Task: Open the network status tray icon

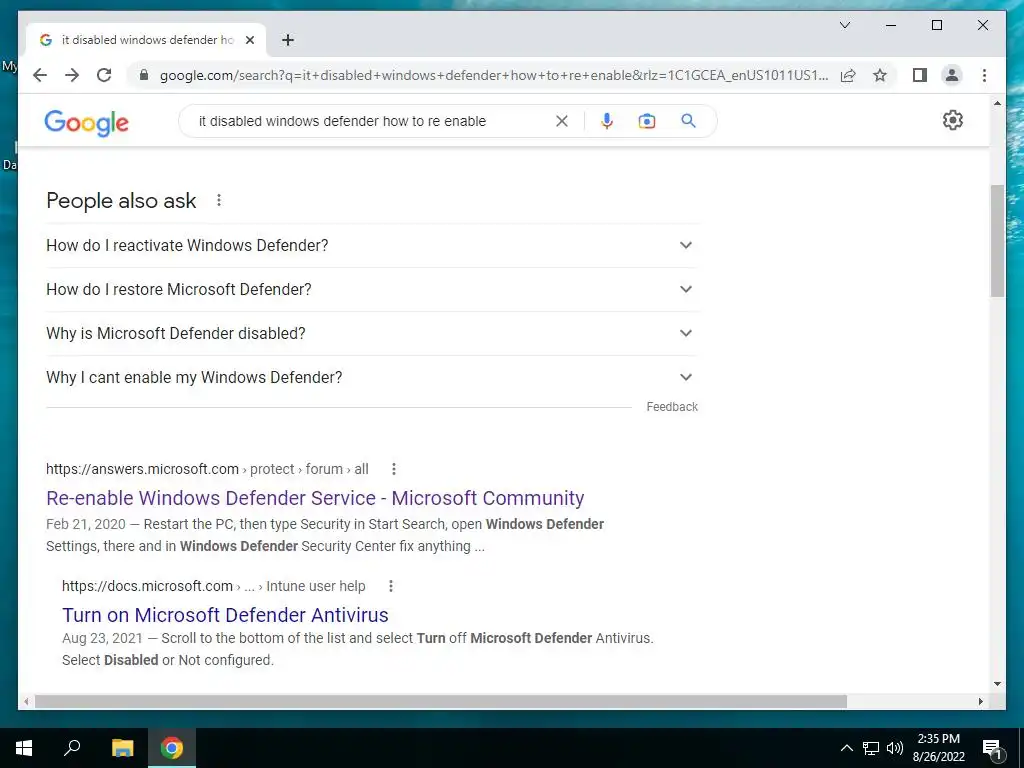Action: 871,748
